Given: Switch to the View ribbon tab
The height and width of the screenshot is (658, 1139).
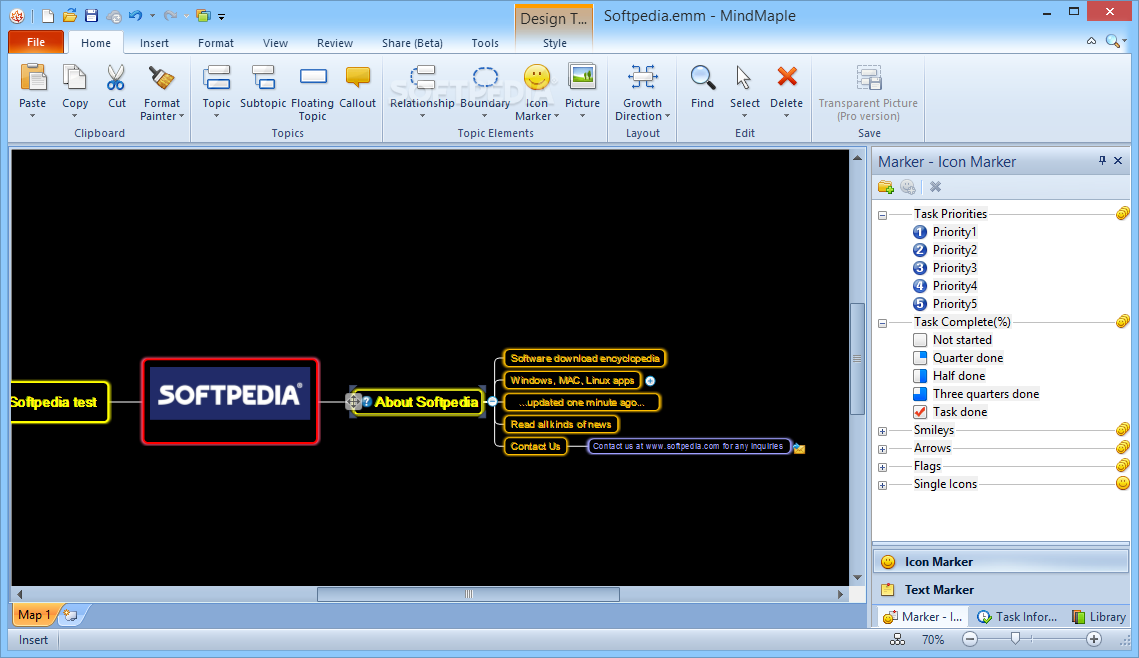Looking at the screenshot, I should point(275,43).
